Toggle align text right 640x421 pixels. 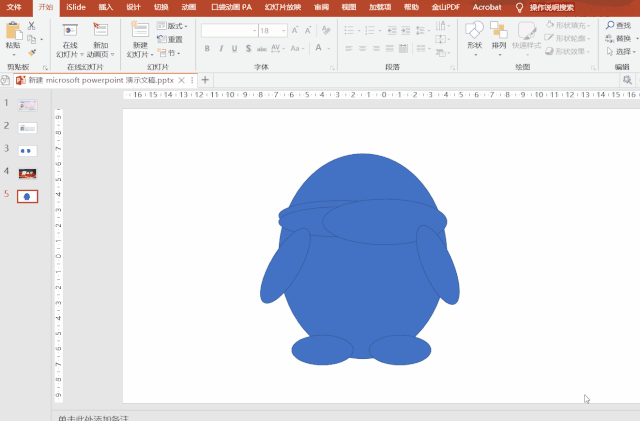tap(376, 49)
